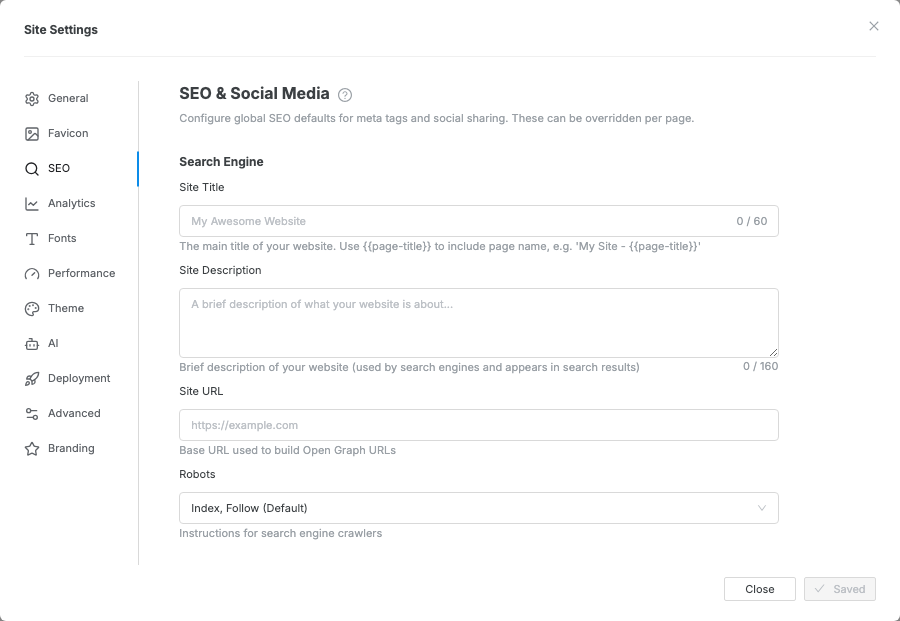
Task: Click the Robots label
Action: click(197, 474)
